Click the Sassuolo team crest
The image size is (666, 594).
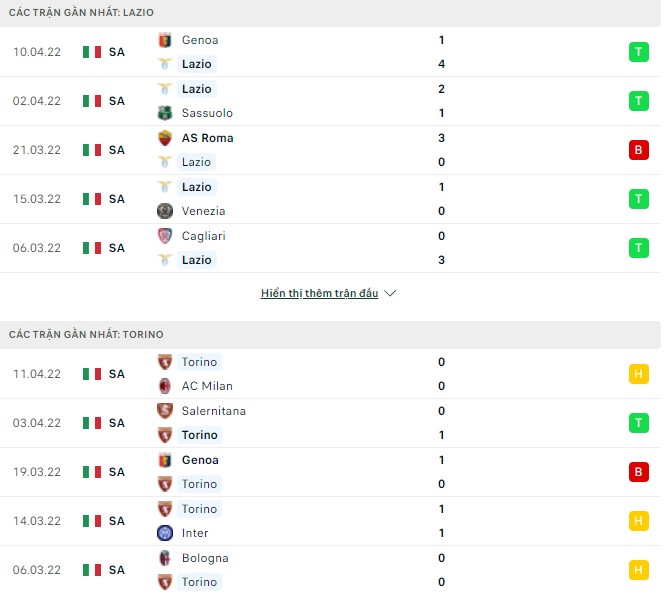165,113
